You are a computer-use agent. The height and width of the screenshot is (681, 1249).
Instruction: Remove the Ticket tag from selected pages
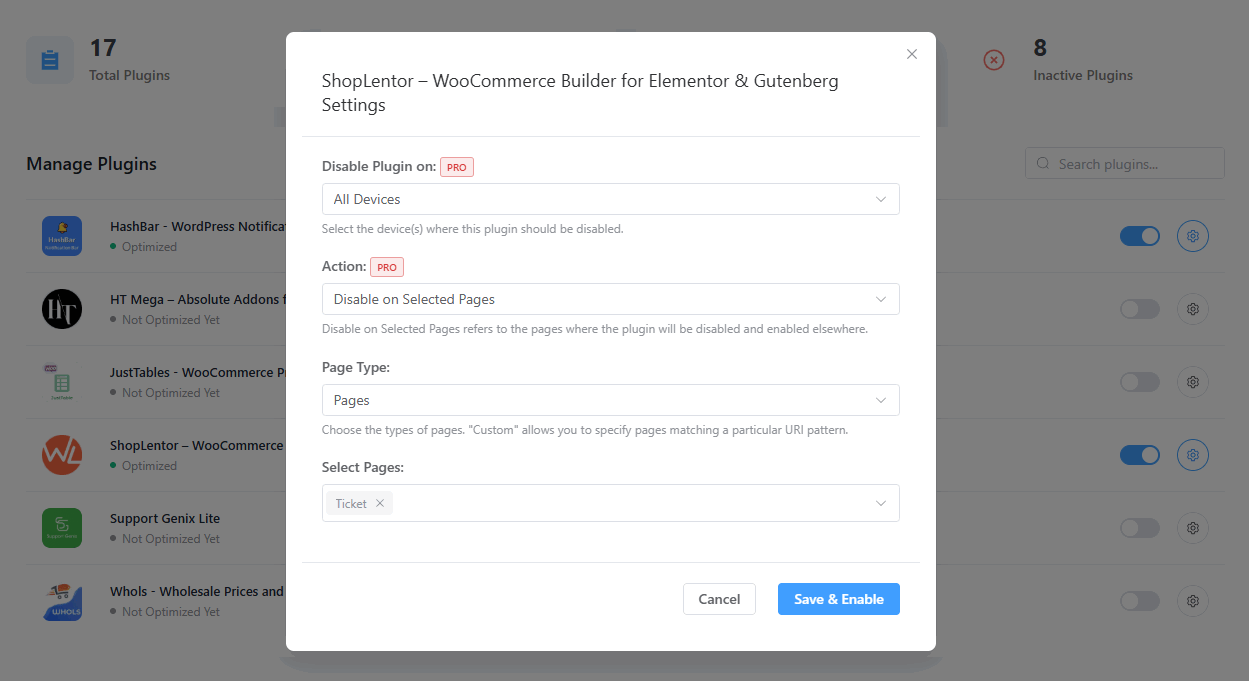(x=380, y=504)
